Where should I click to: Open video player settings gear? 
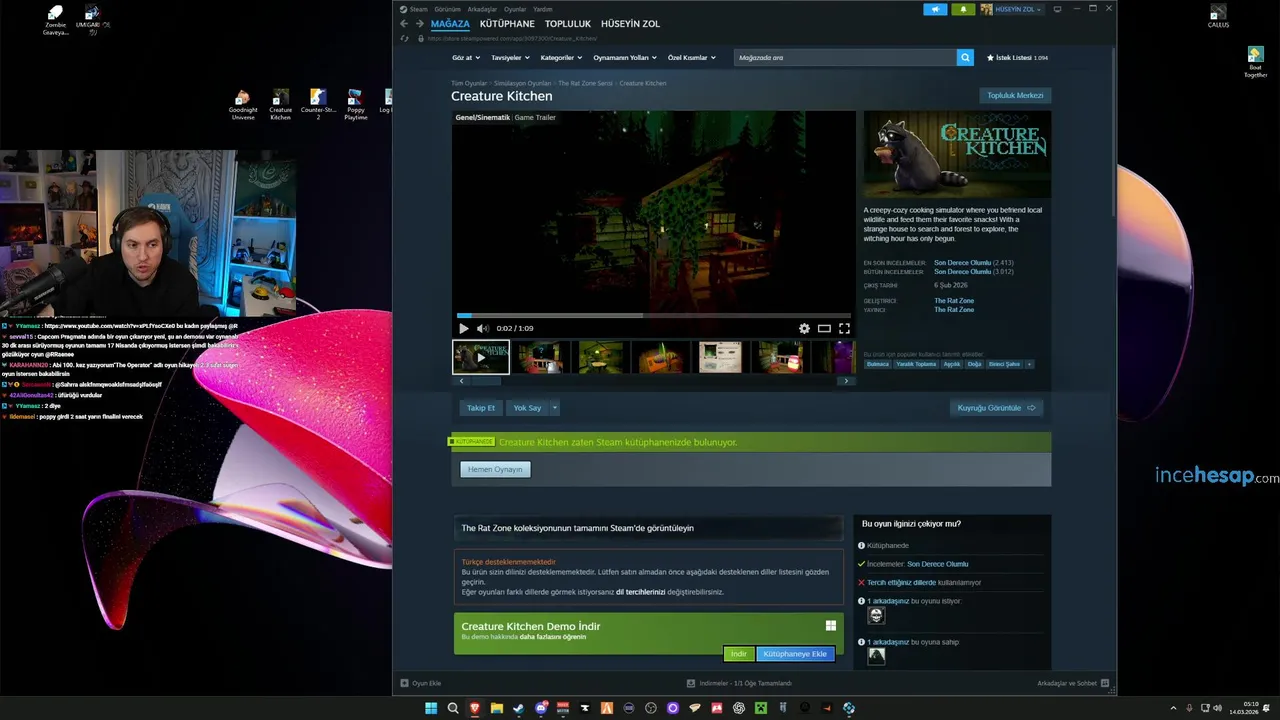(x=804, y=328)
